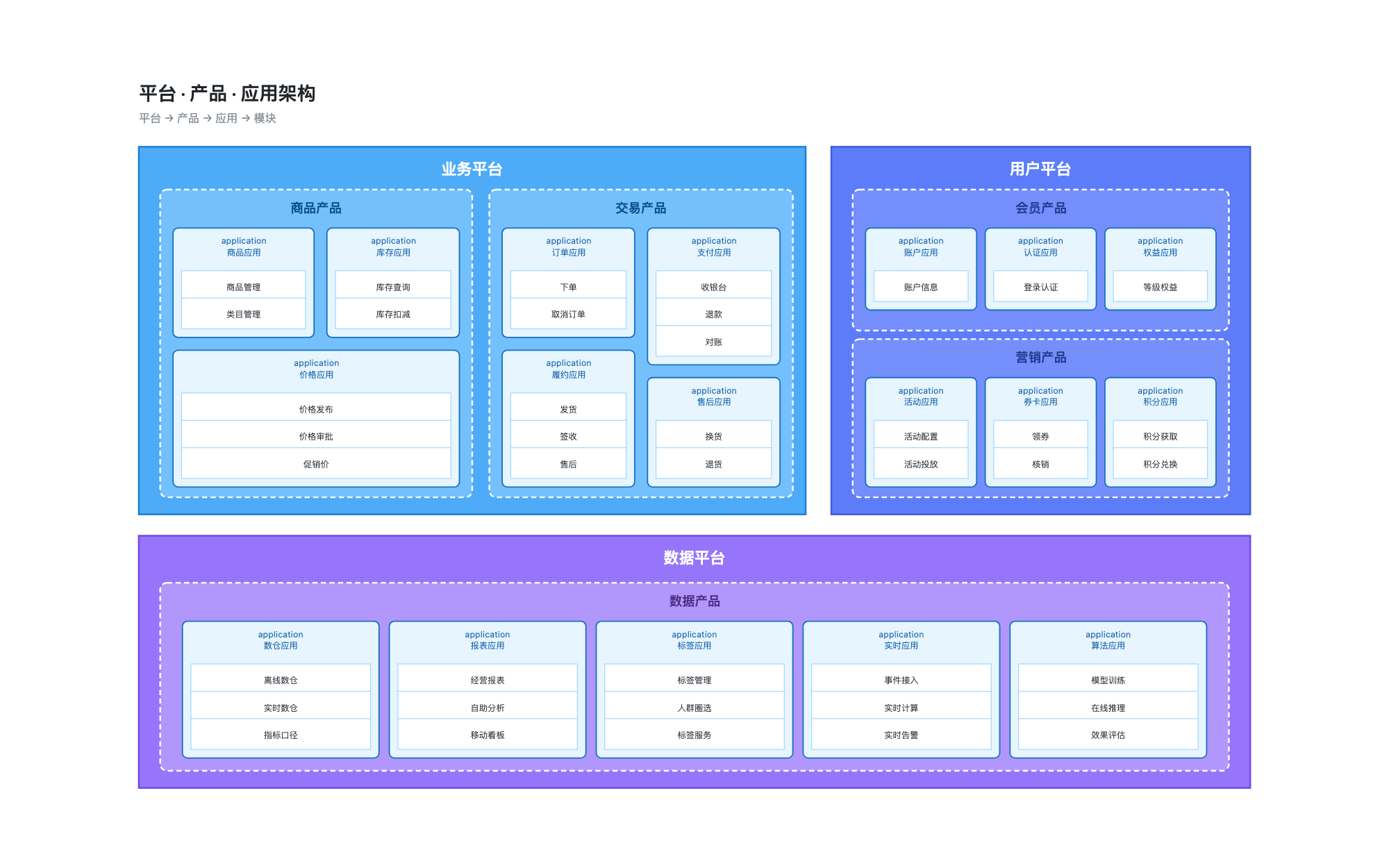
Task: Select the 经营报表 module box
Action: 488,678
